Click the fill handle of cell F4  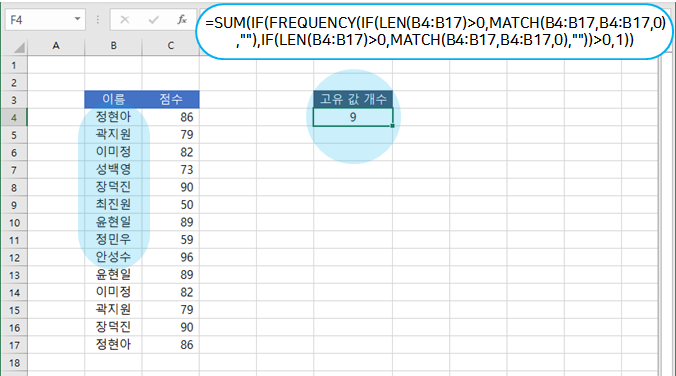coord(392,126)
